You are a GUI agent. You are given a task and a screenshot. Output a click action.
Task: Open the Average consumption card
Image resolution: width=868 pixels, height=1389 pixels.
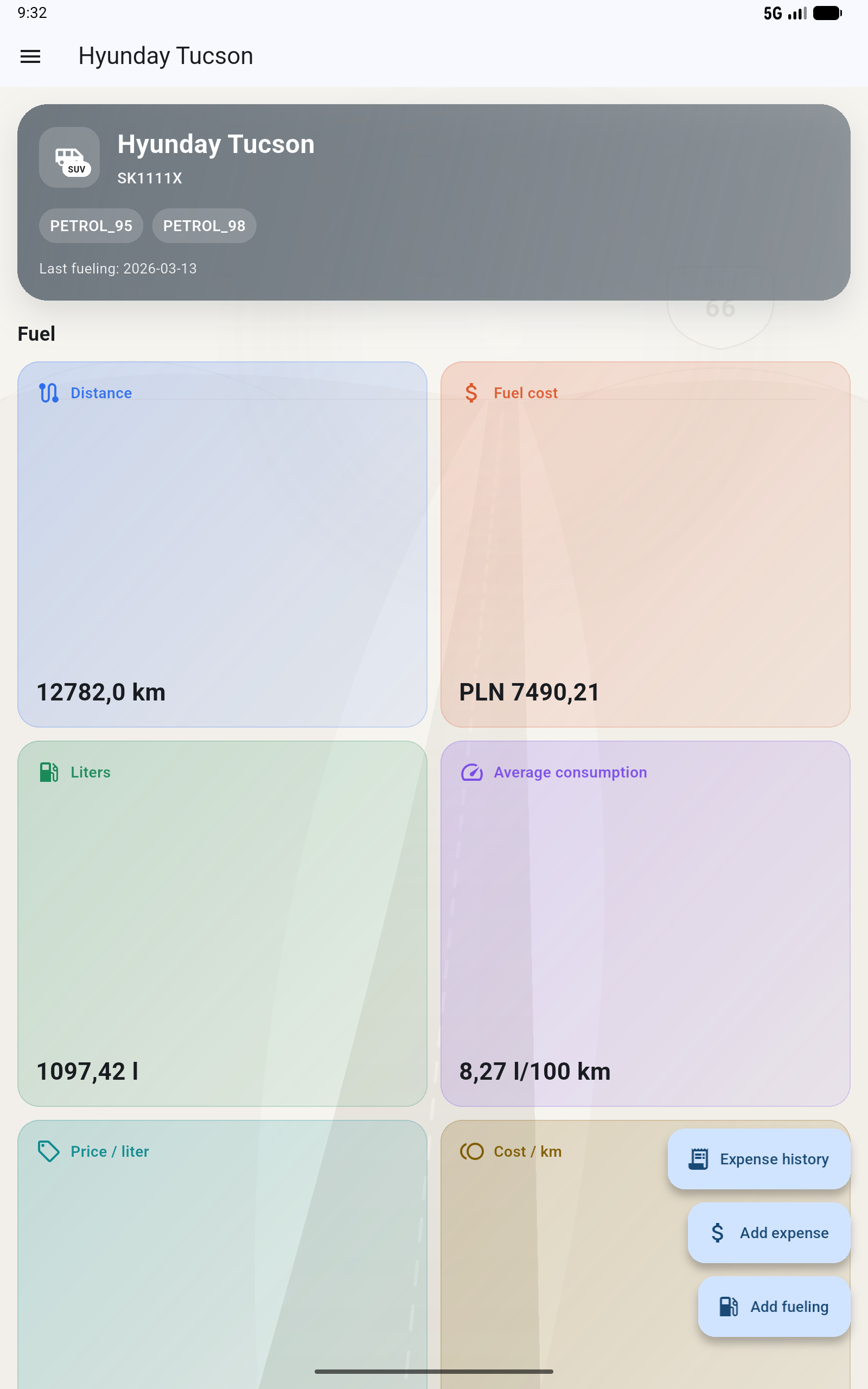point(644,923)
